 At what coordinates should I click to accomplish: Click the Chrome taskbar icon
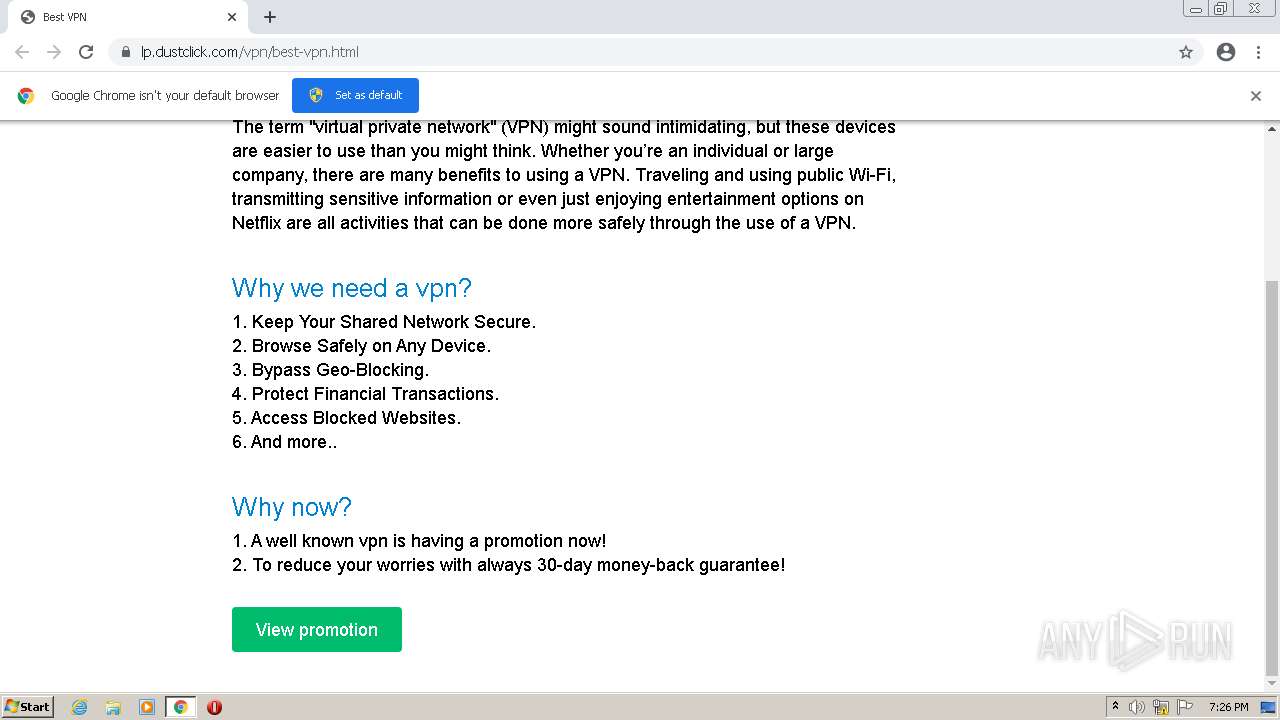coord(181,707)
